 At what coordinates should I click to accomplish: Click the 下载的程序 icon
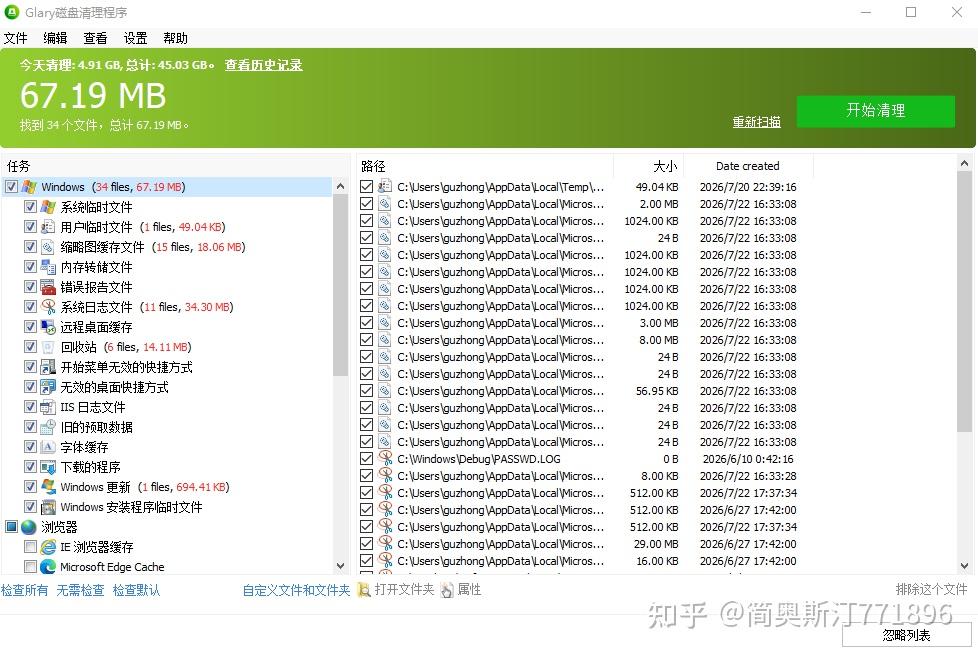pos(48,466)
